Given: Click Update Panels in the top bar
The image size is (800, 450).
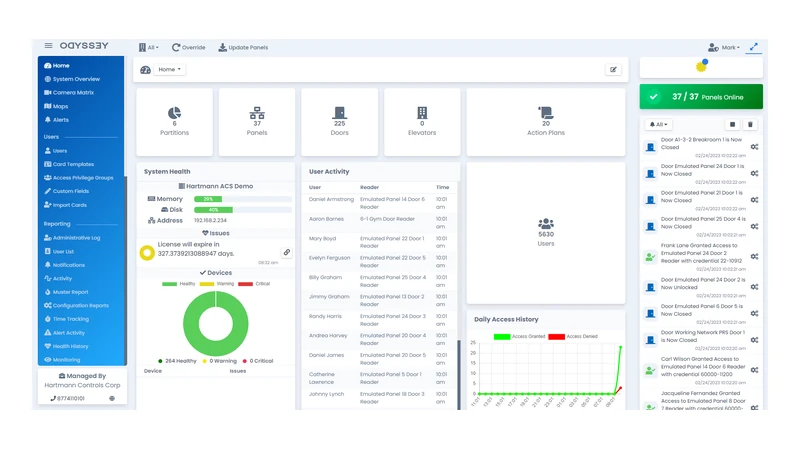Looking at the screenshot, I should point(243,47).
